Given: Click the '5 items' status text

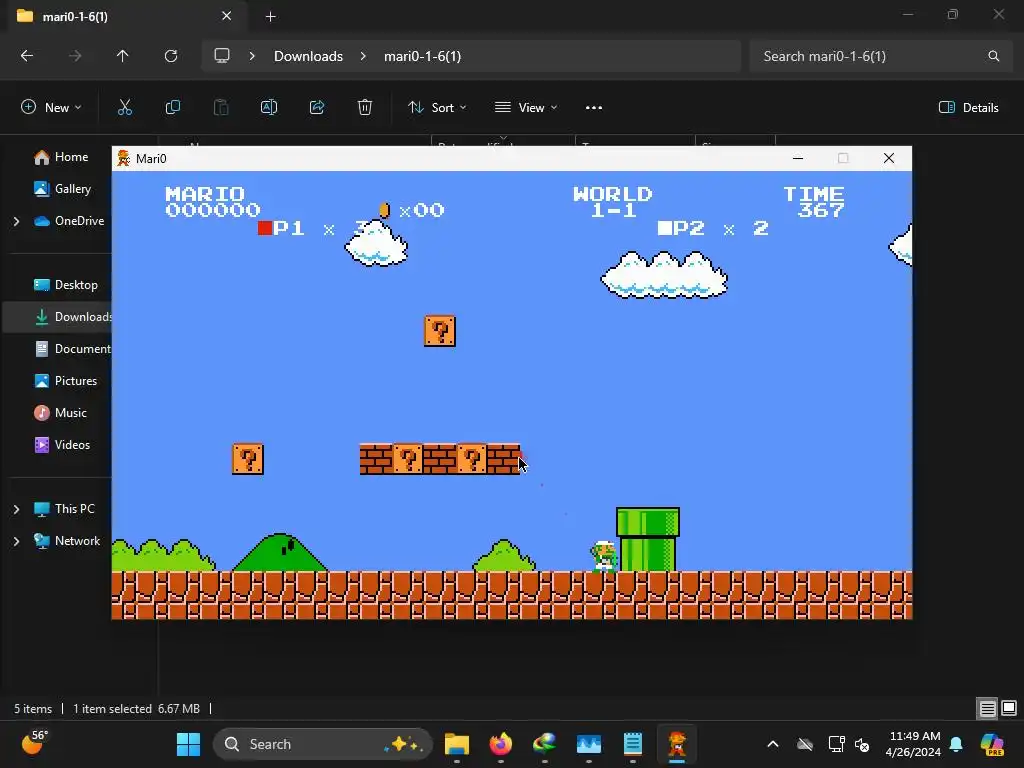Looking at the screenshot, I should [x=33, y=709].
